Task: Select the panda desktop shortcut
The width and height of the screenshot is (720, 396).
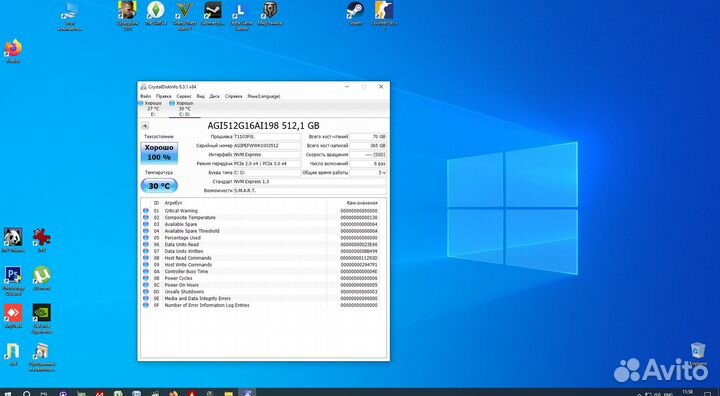Action: 13,240
